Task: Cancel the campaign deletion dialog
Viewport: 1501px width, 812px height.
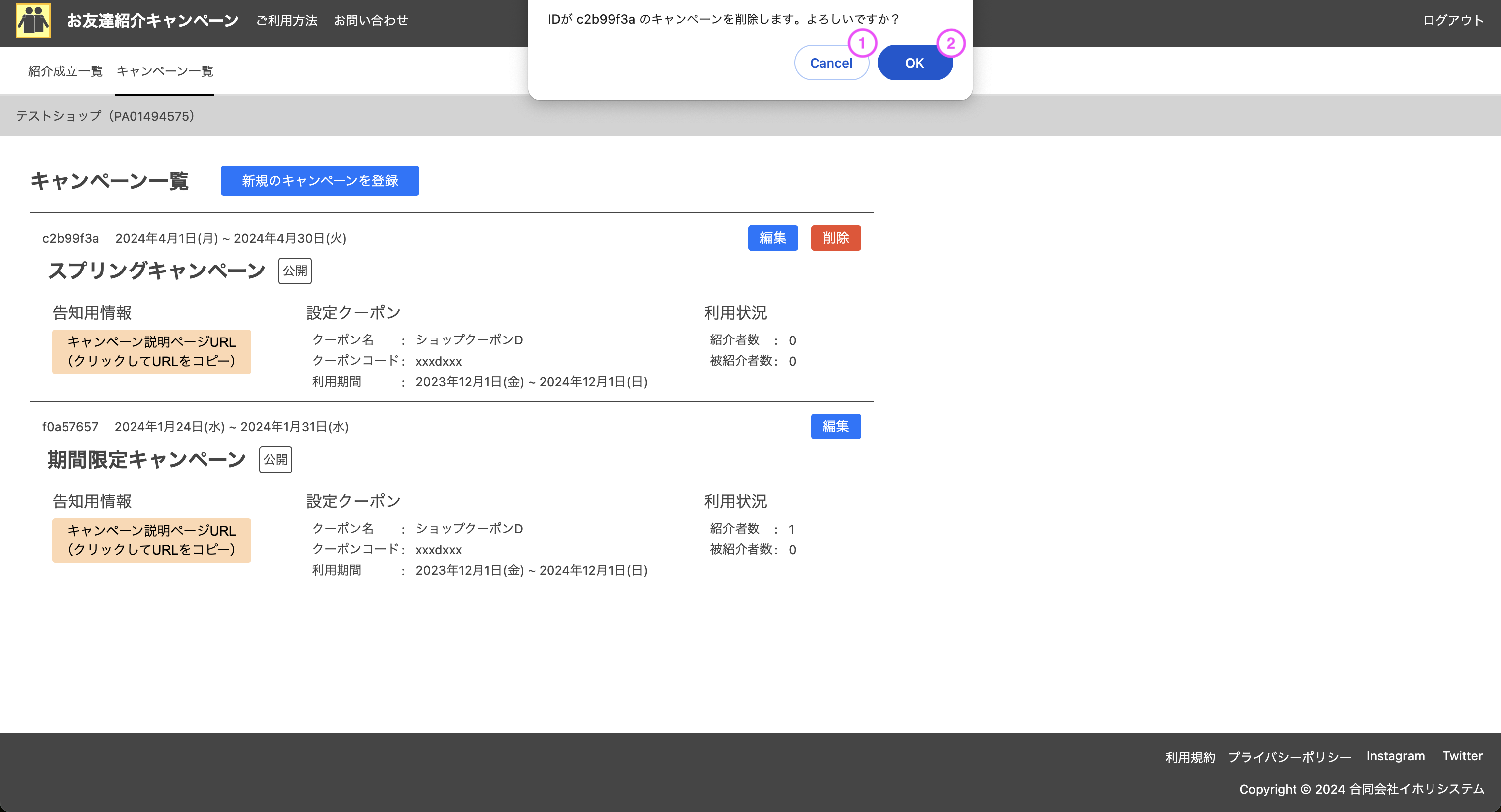Action: [x=831, y=63]
